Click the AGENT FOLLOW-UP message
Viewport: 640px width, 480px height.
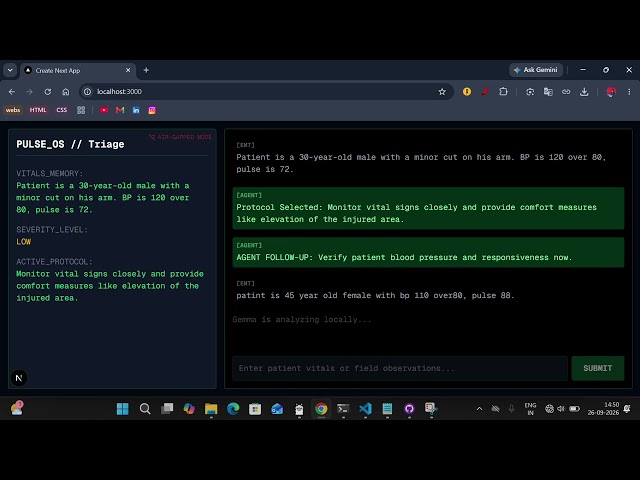(428, 252)
